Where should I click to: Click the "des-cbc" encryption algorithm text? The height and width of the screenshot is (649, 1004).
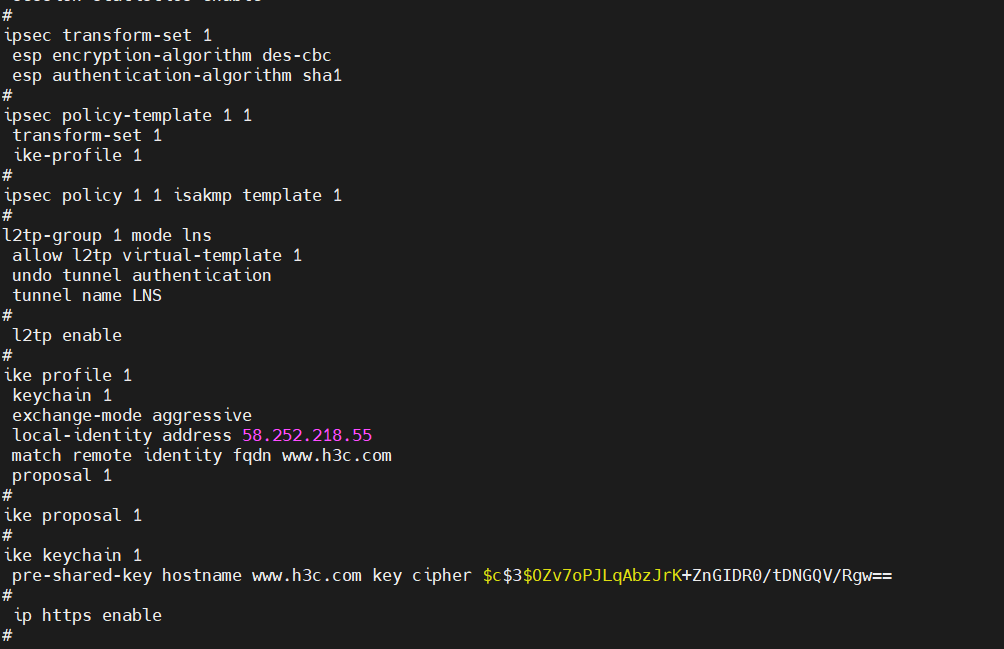tap(296, 55)
